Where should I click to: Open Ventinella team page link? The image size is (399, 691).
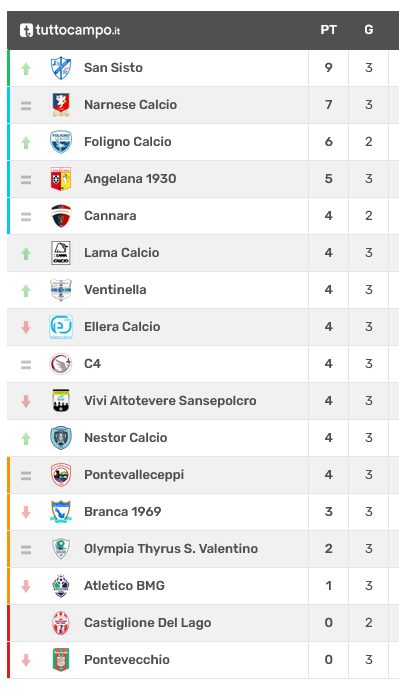pos(115,290)
